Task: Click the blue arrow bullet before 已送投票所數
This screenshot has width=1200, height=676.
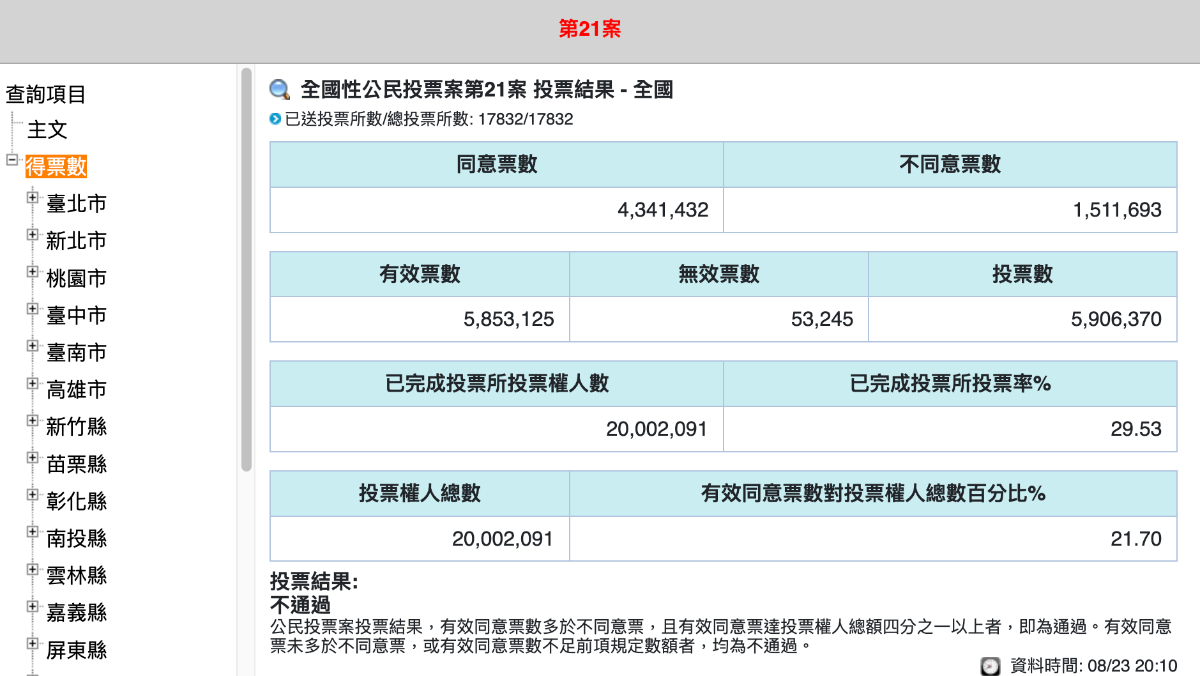Action: (x=276, y=119)
